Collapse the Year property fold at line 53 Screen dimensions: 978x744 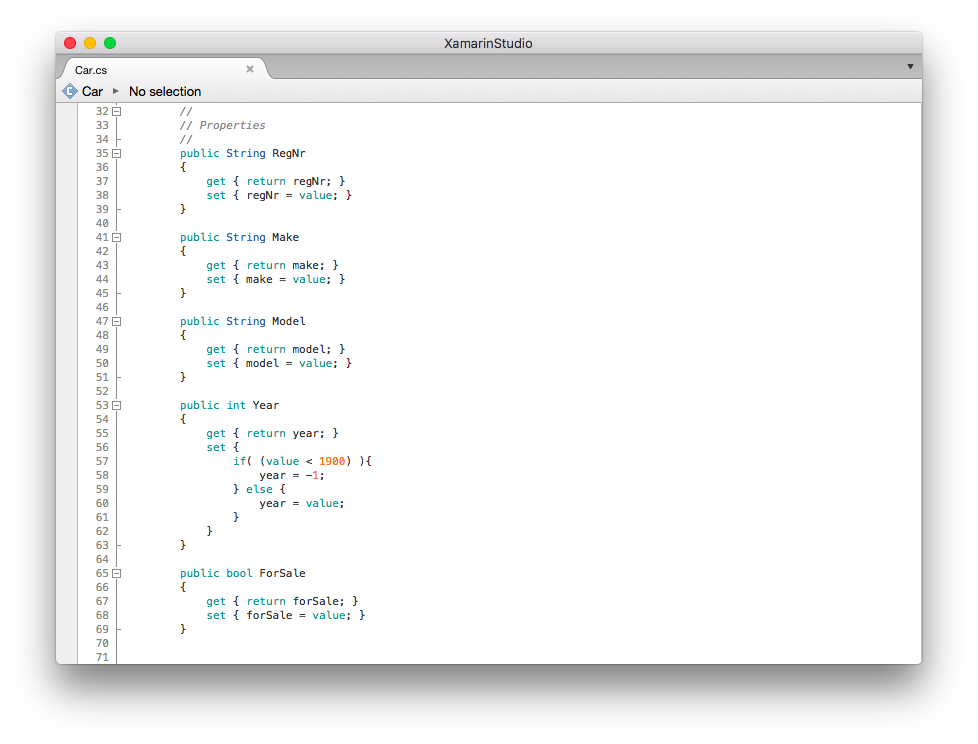pos(117,405)
